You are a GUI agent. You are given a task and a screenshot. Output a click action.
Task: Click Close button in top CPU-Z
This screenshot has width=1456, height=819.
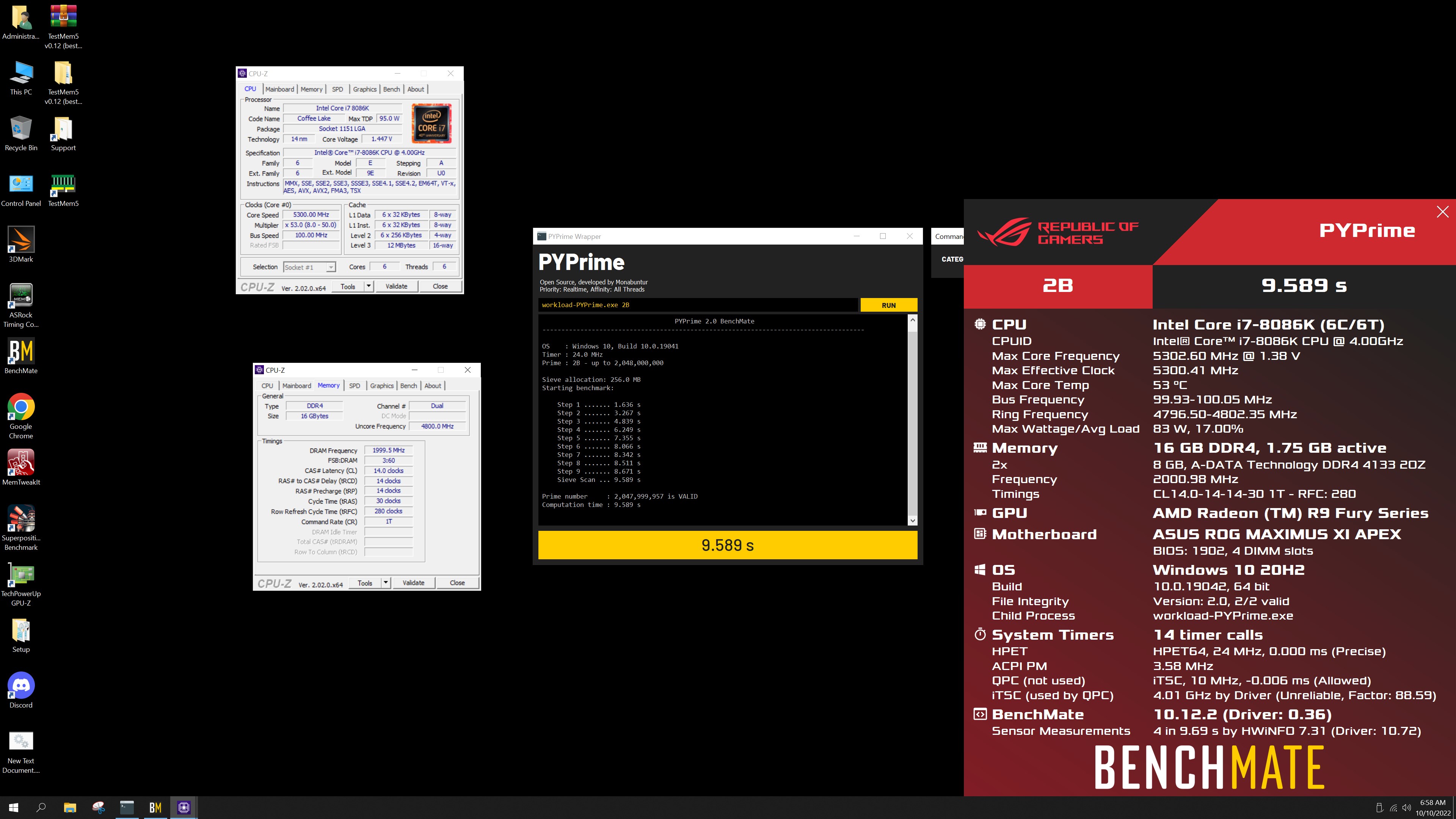[x=440, y=286]
